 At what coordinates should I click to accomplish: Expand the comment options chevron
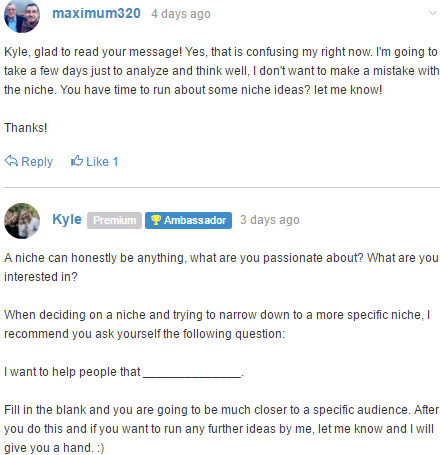pos(433,13)
